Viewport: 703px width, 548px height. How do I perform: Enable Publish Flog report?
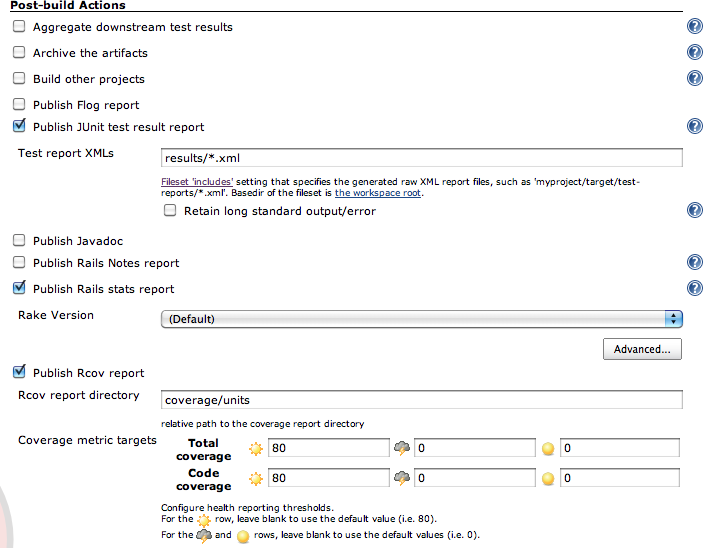click(x=19, y=104)
